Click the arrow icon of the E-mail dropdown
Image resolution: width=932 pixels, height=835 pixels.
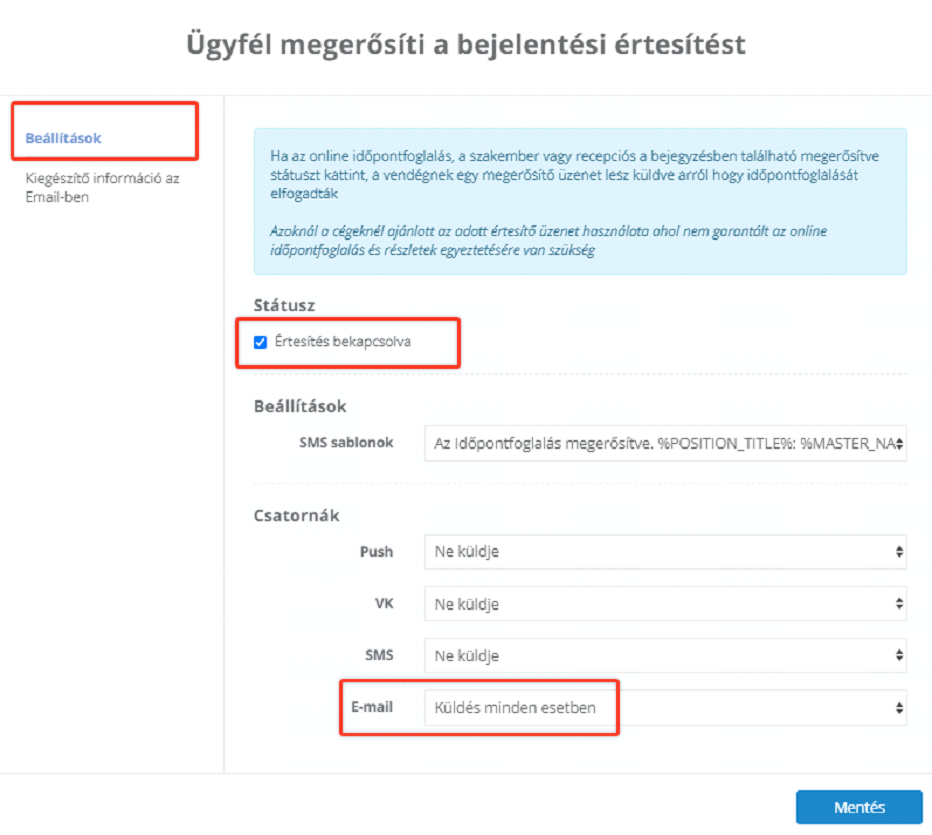pyautogui.click(x=899, y=707)
